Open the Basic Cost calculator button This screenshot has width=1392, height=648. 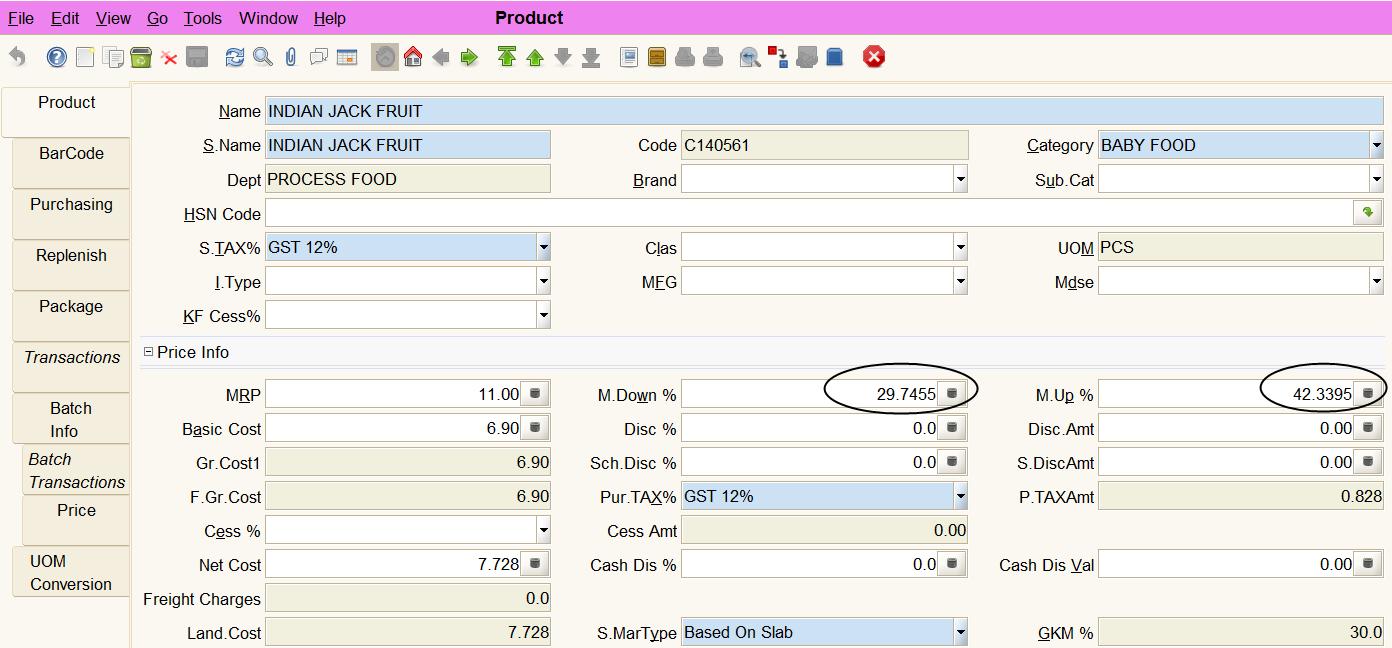(x=535, y=428)
